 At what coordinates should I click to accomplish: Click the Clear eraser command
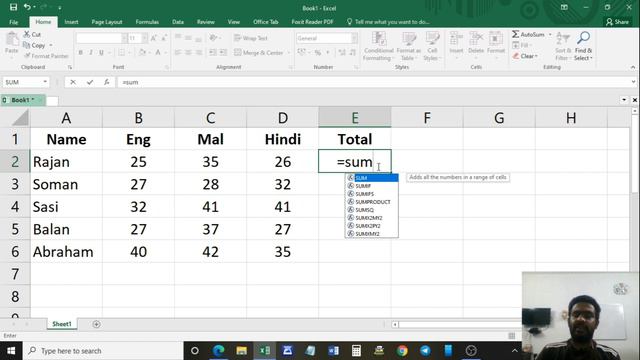pos(525,56)
